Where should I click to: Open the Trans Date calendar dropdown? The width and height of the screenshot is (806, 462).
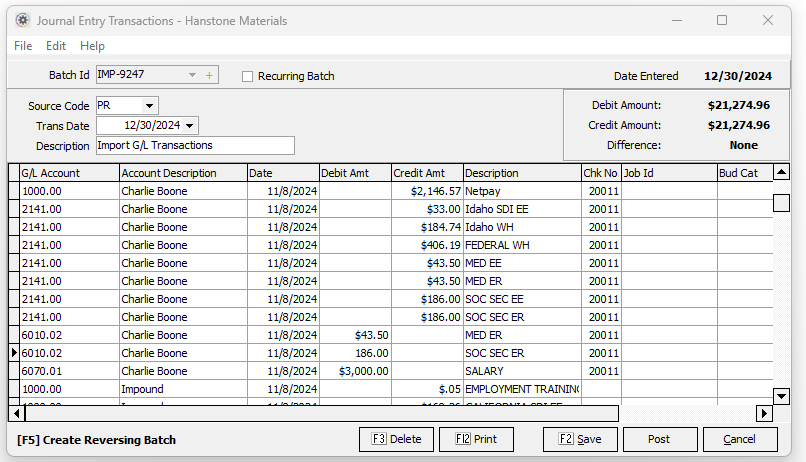[189, 126]
